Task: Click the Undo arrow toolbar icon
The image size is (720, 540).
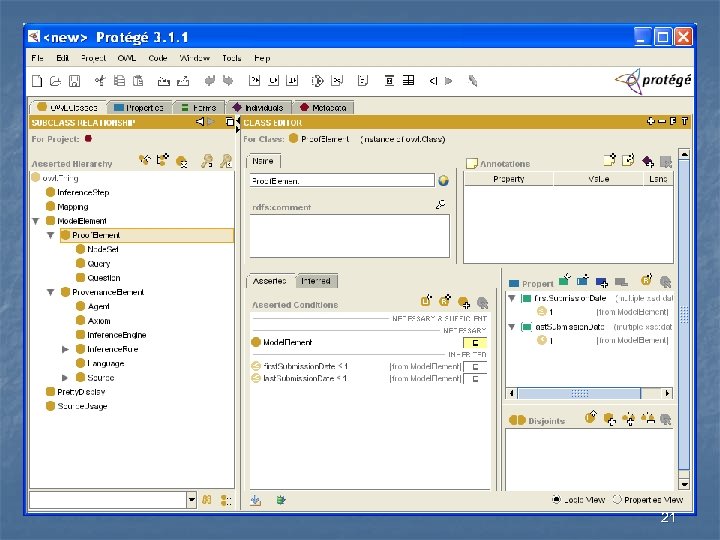Action: tap(210, 81)
